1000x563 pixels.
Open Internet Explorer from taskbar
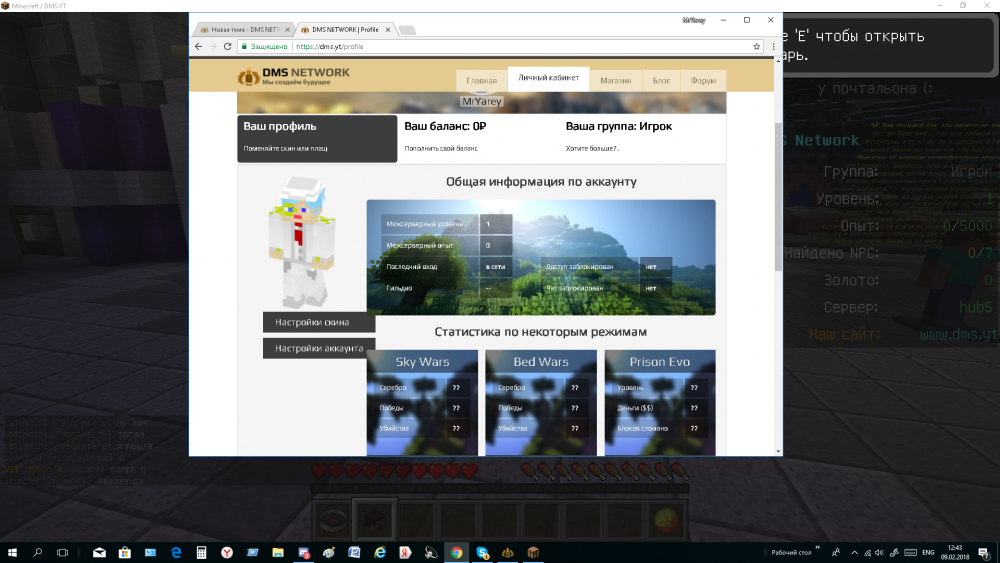click(380, 552)
